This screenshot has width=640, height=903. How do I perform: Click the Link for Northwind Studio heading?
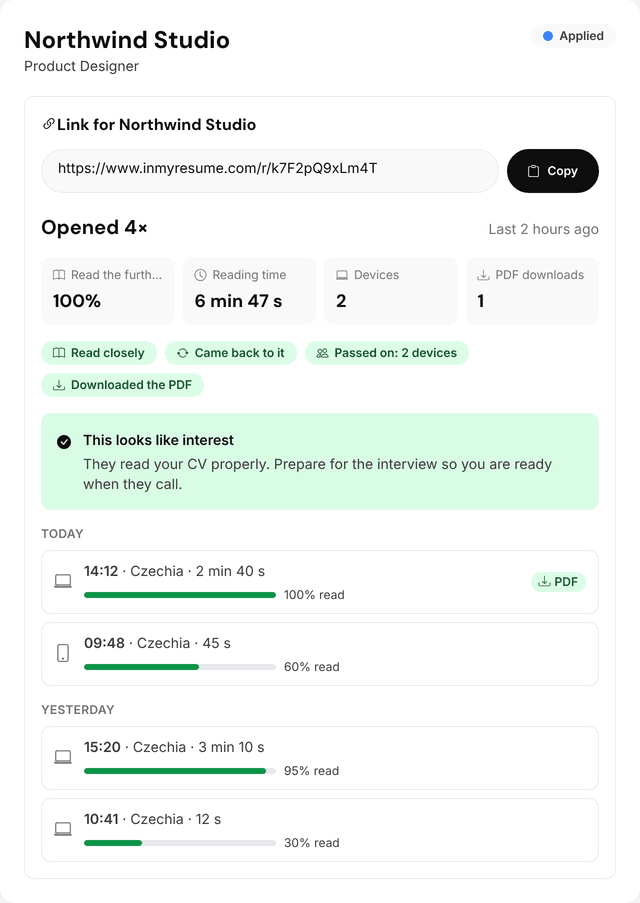(x=156, y=124)
